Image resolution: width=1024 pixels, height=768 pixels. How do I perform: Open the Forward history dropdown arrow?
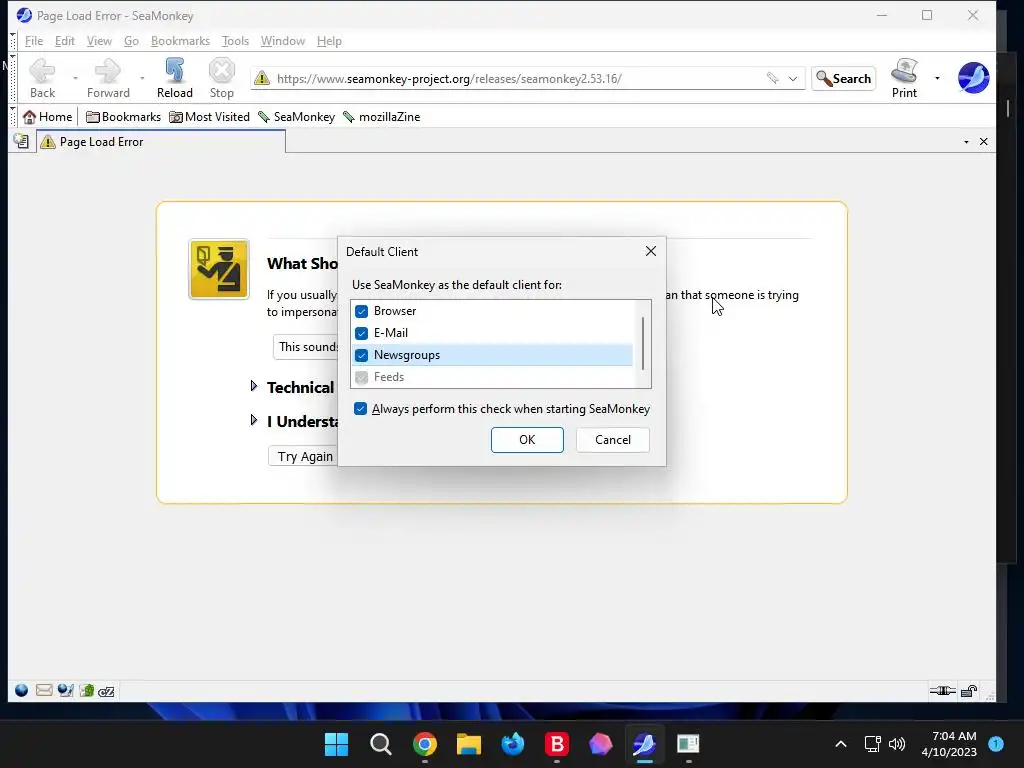(x=142, y=78)
